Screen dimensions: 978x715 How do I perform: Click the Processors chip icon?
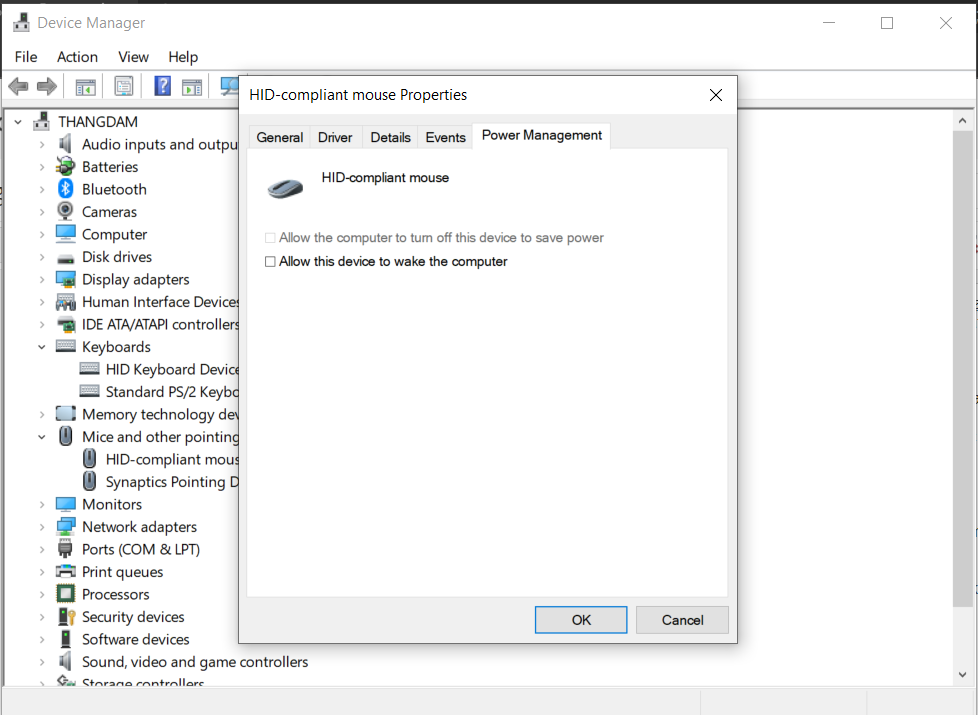pyautogui.click(x=65, y=593)
